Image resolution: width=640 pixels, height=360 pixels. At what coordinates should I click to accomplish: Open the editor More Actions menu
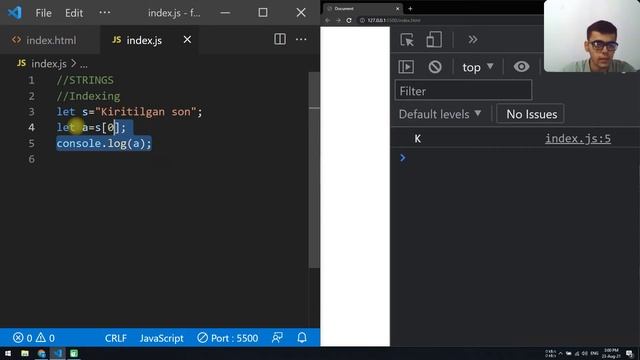[x=301, y=39]
